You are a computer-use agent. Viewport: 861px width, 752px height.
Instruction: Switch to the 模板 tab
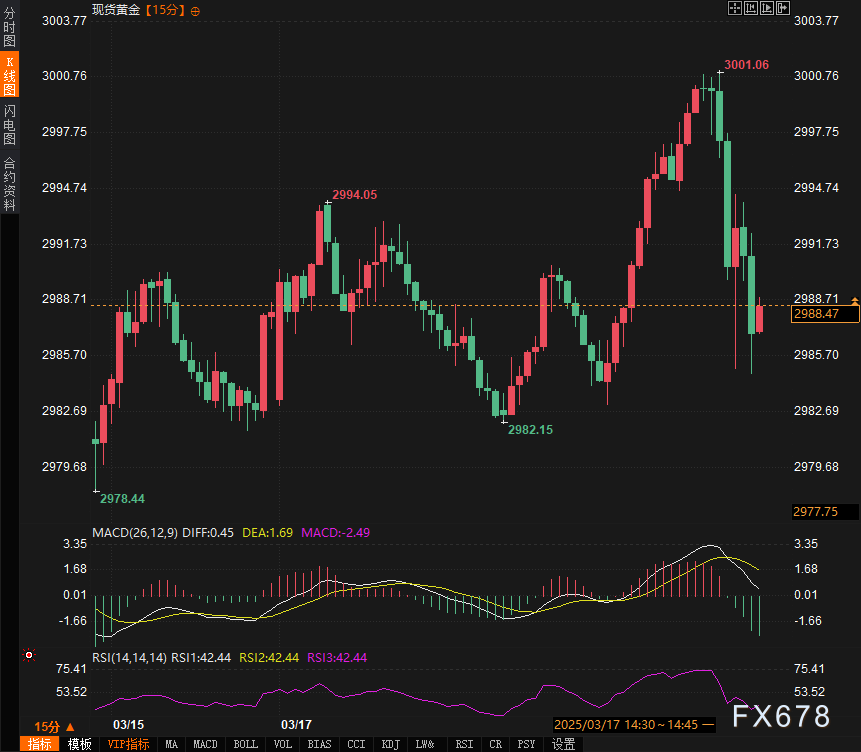(79, 744)
